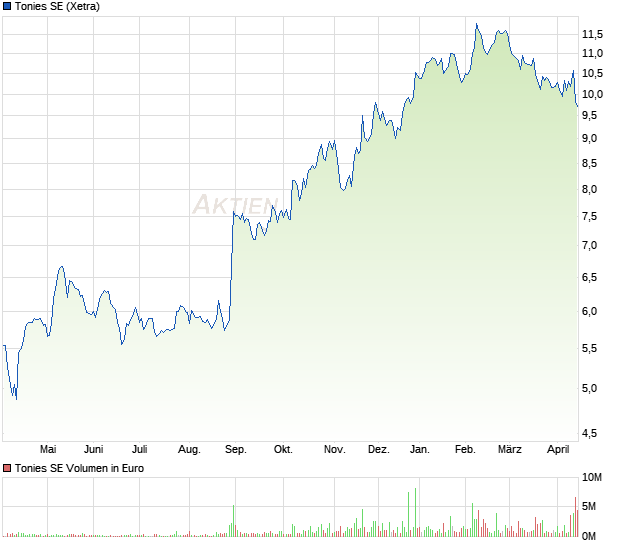The image size is (620, 546).
Task: Click the 10M volume axis label
Action: pos(592,477)
